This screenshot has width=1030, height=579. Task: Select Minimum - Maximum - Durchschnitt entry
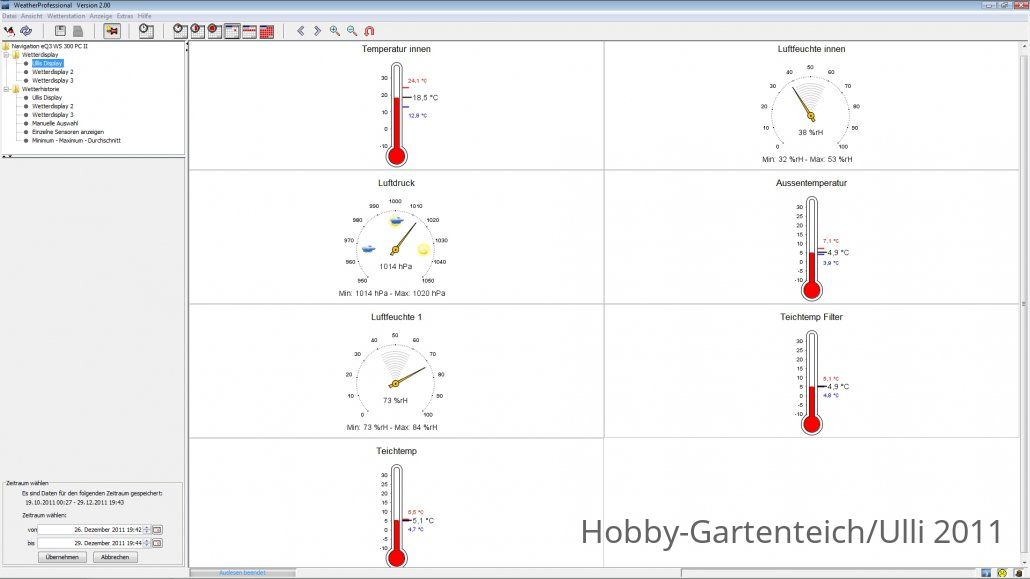coord(76,140)
